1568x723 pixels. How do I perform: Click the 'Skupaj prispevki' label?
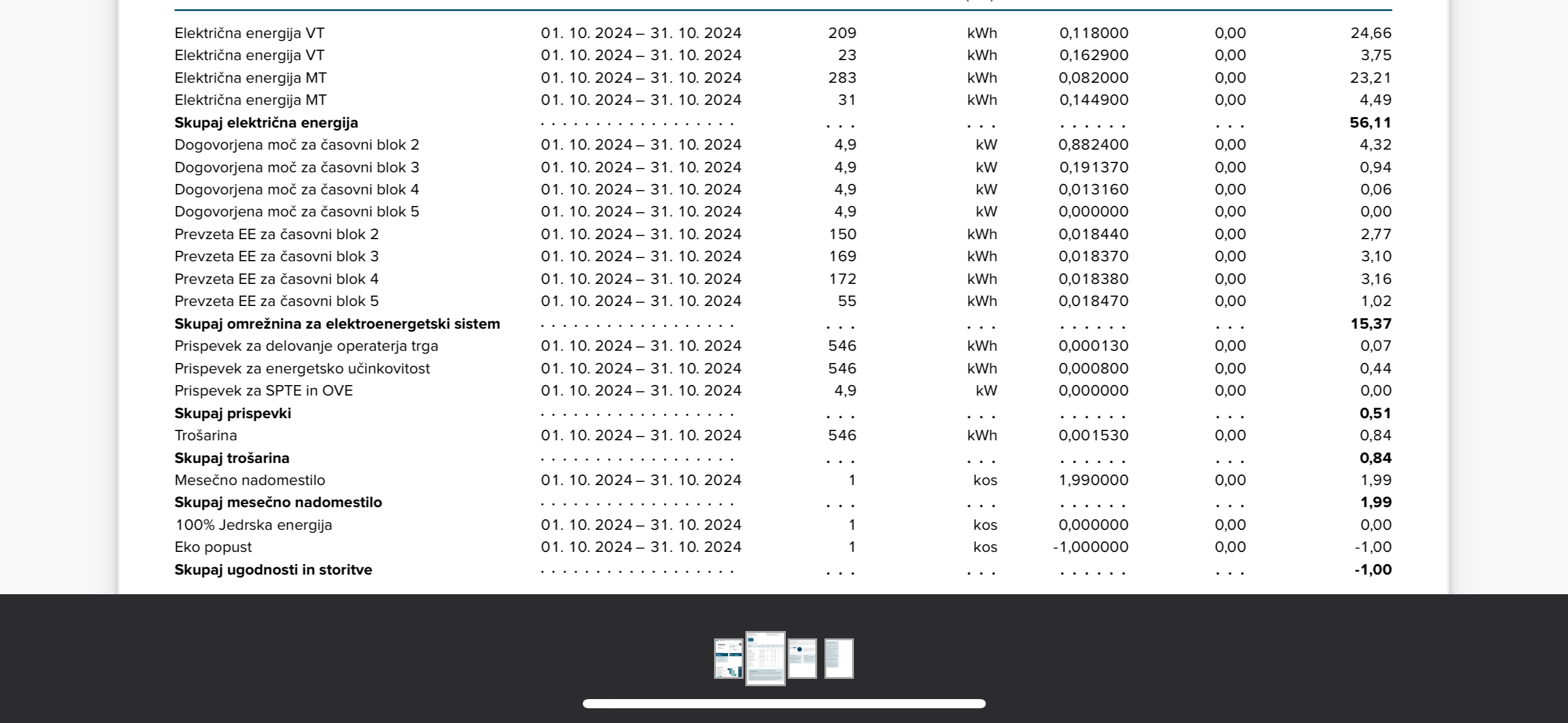click(233, 413)
